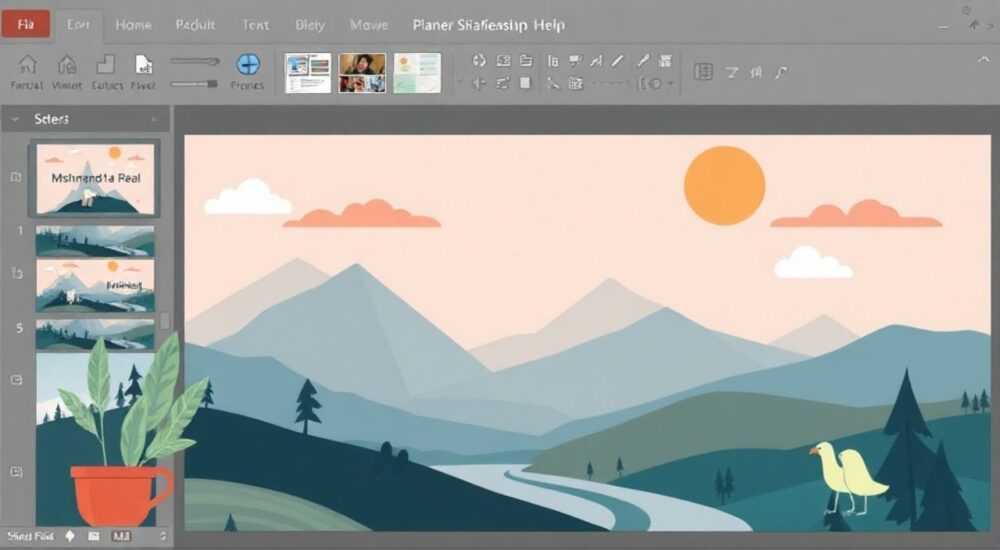Toggle the square marker beside large bottom thumbnail
This screenshot has width=1000, height=550.
(17, 472)
